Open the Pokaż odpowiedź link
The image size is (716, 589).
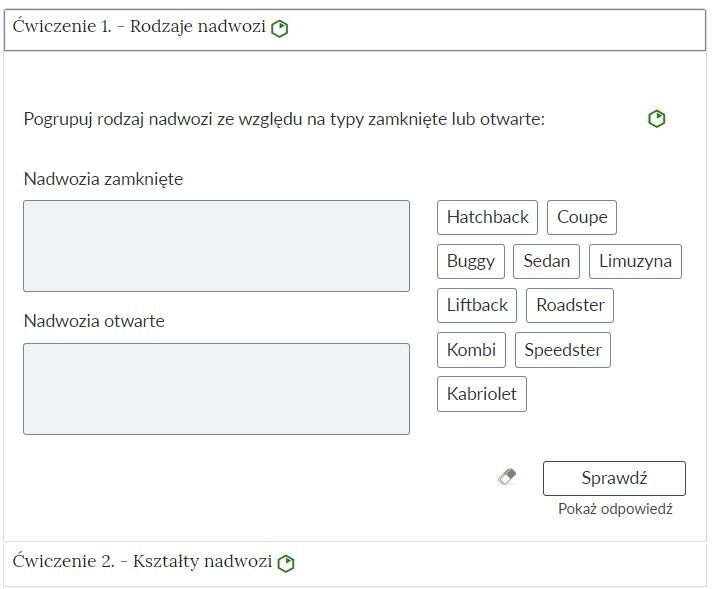(615, 509)
